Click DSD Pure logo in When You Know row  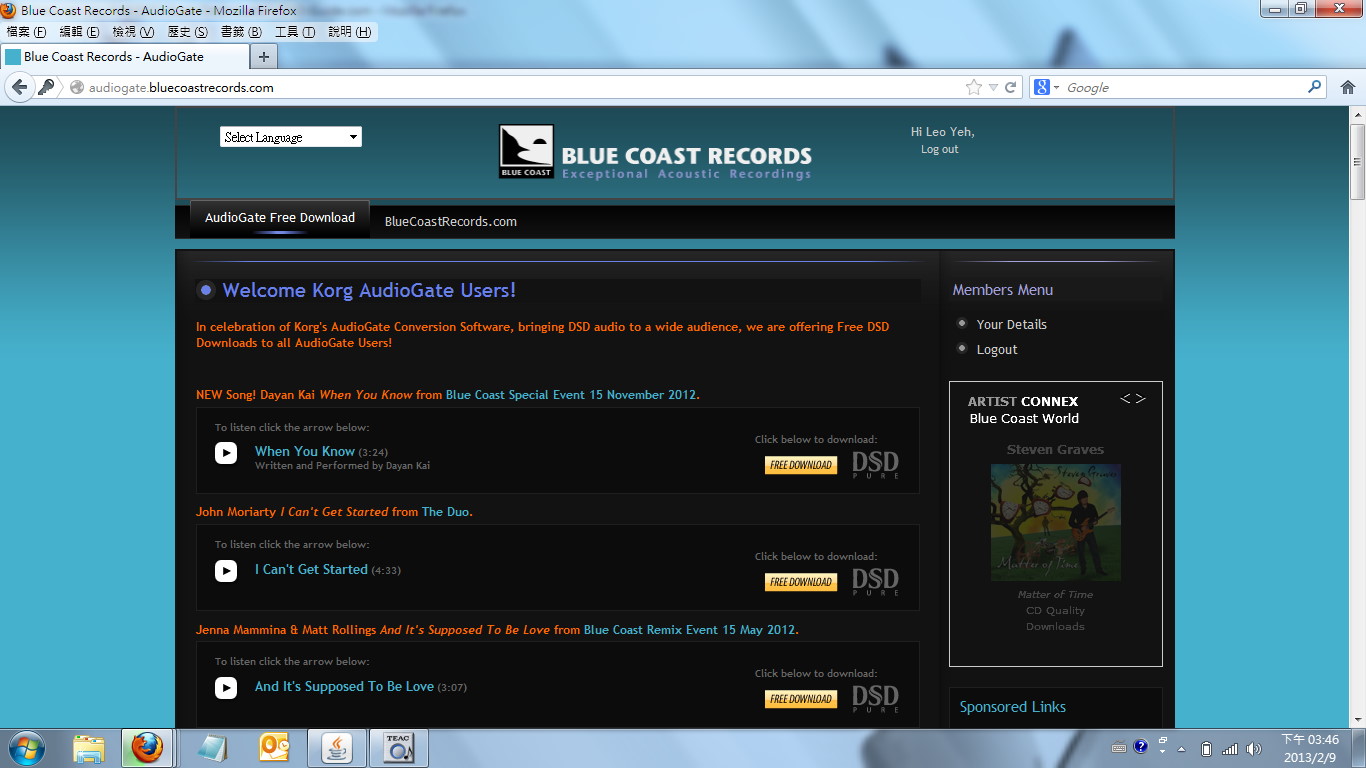click(x=875, y=464)
